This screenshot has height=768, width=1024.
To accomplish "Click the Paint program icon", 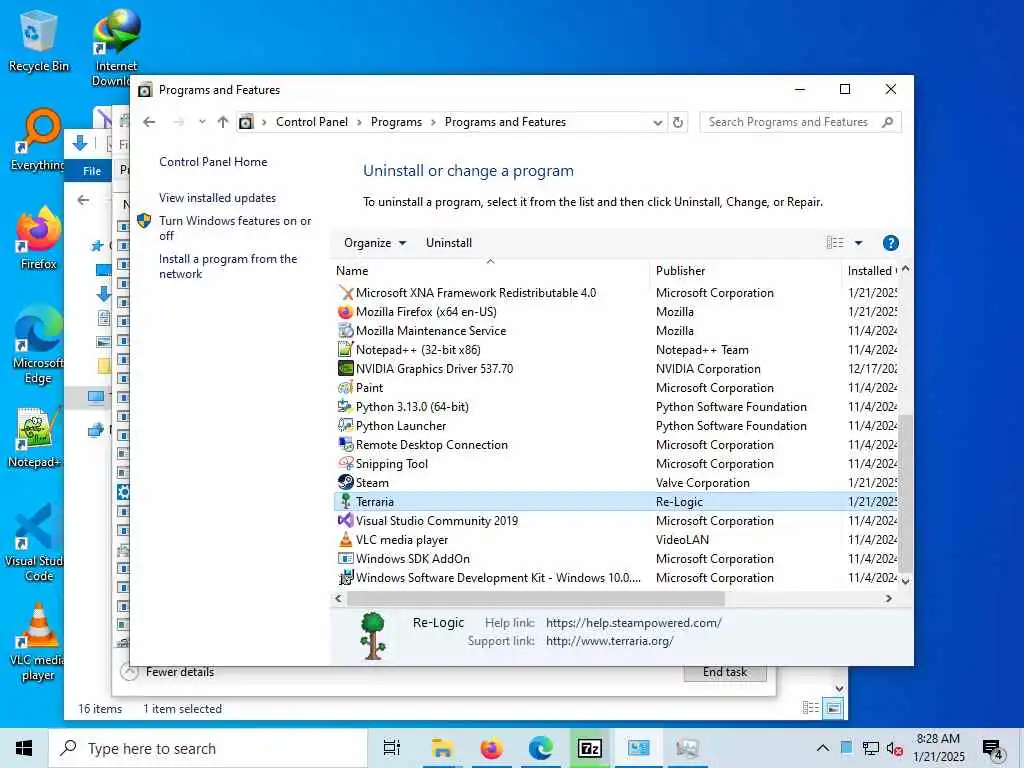I will click(x=345, y=388).
